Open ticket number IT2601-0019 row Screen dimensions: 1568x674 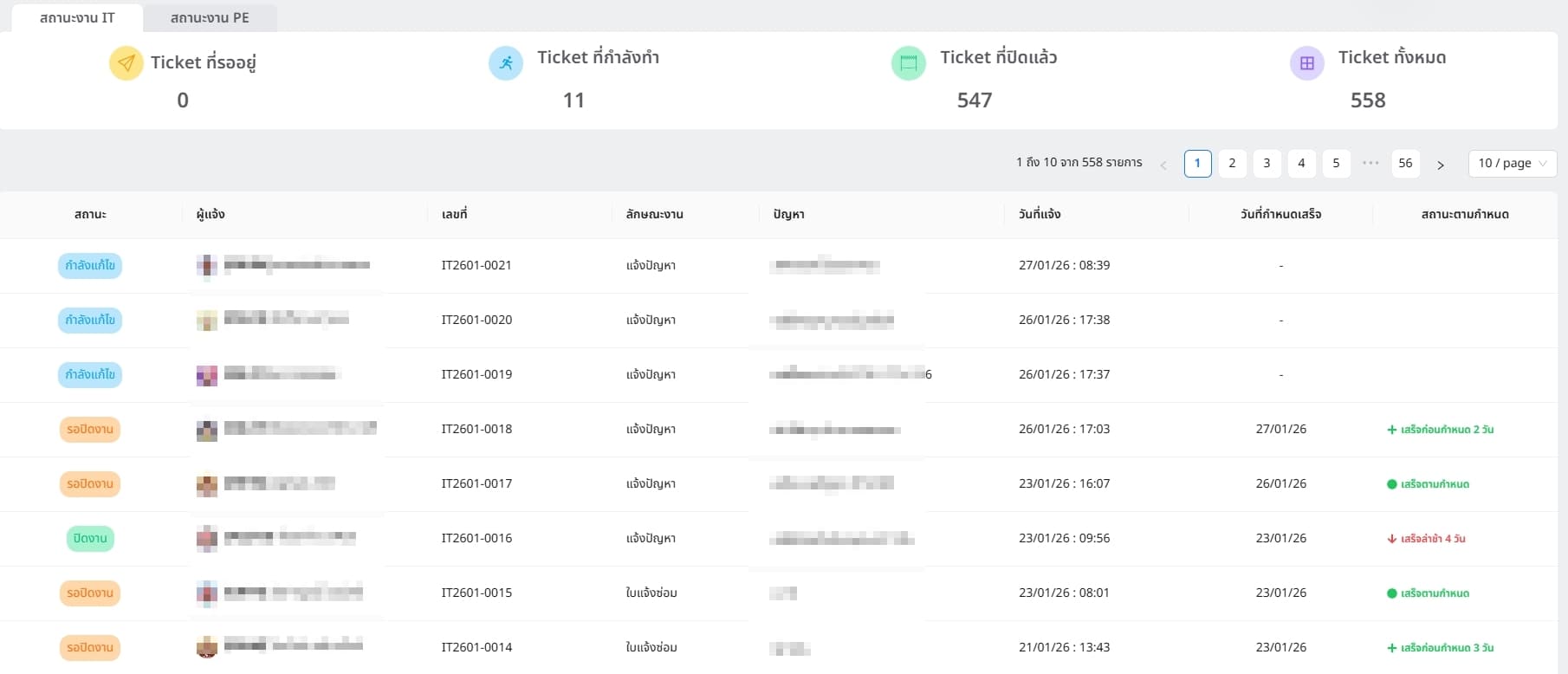tap(476, 374)
